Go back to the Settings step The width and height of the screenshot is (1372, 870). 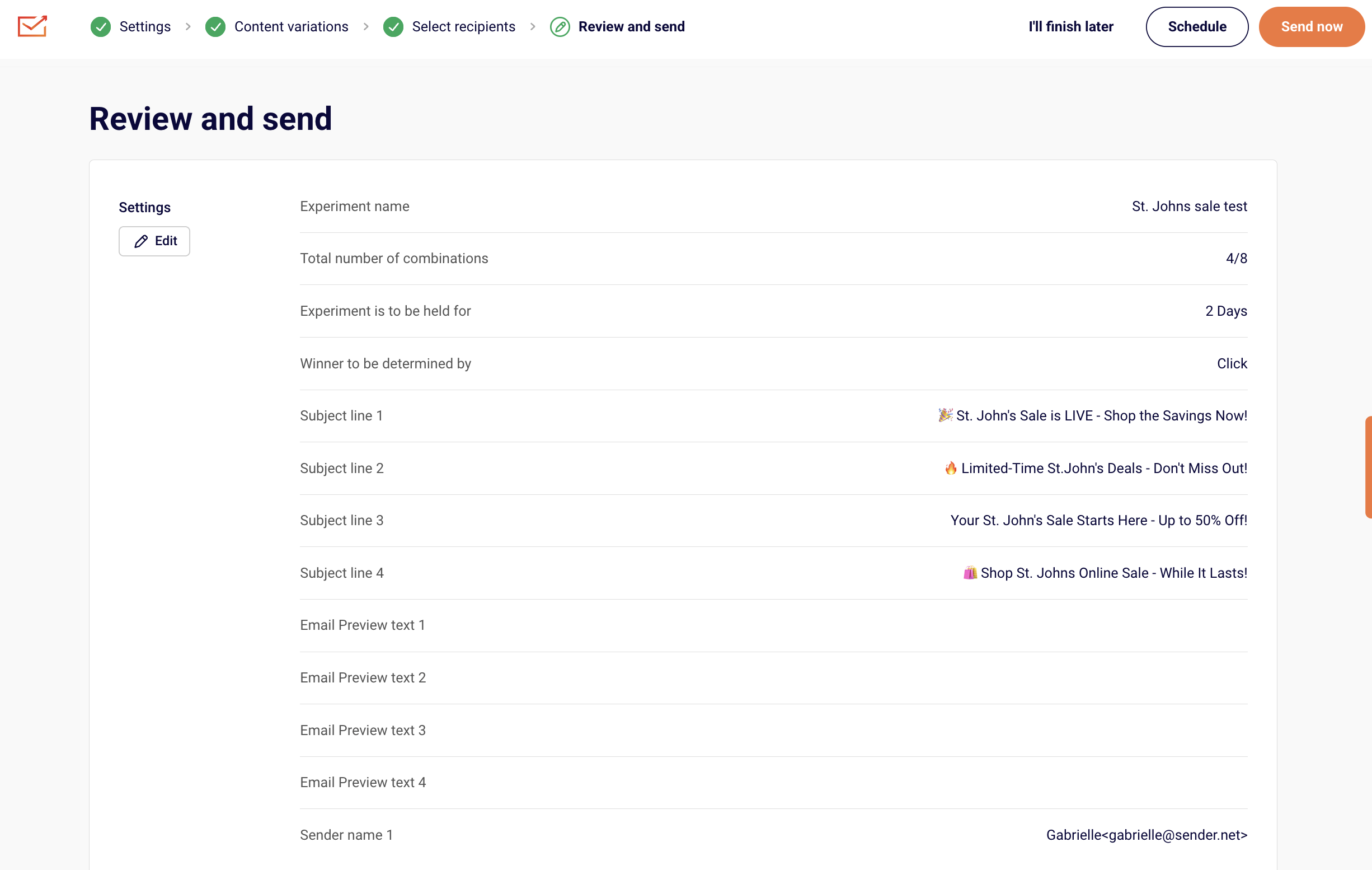(145, 27)
